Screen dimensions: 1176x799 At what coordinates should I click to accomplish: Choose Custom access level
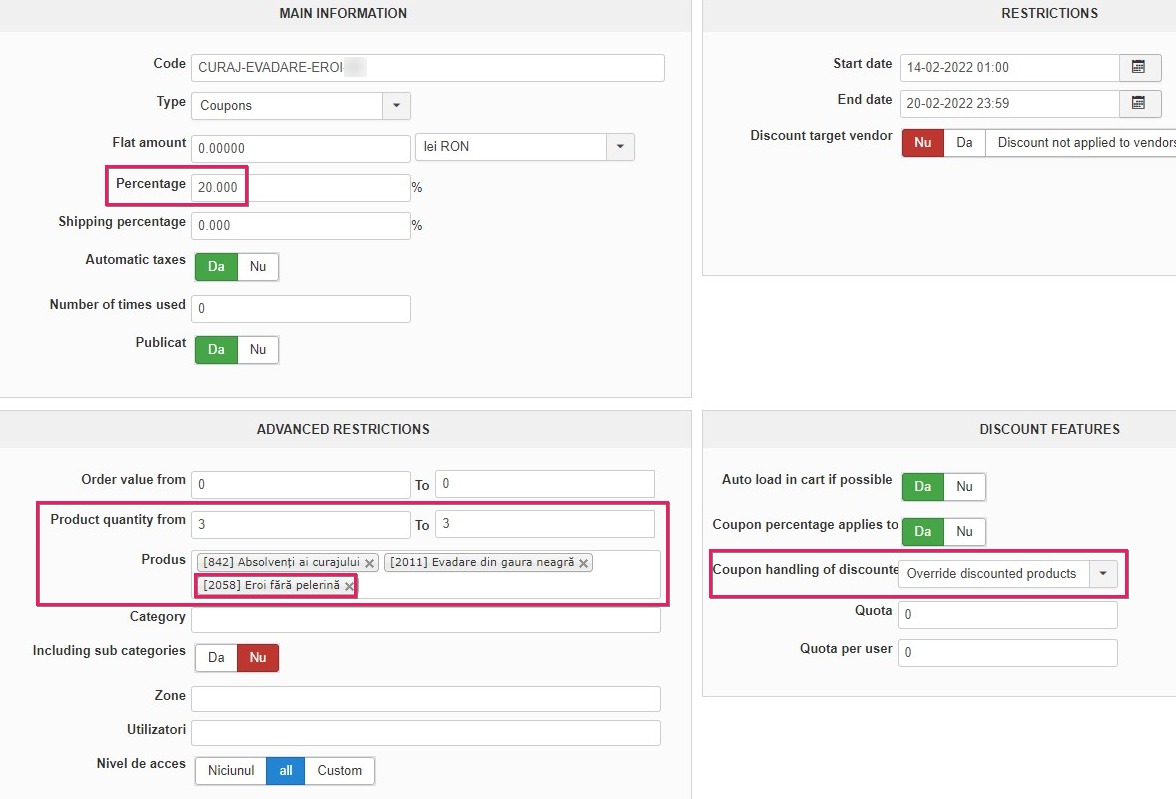(x=340, y=770)
